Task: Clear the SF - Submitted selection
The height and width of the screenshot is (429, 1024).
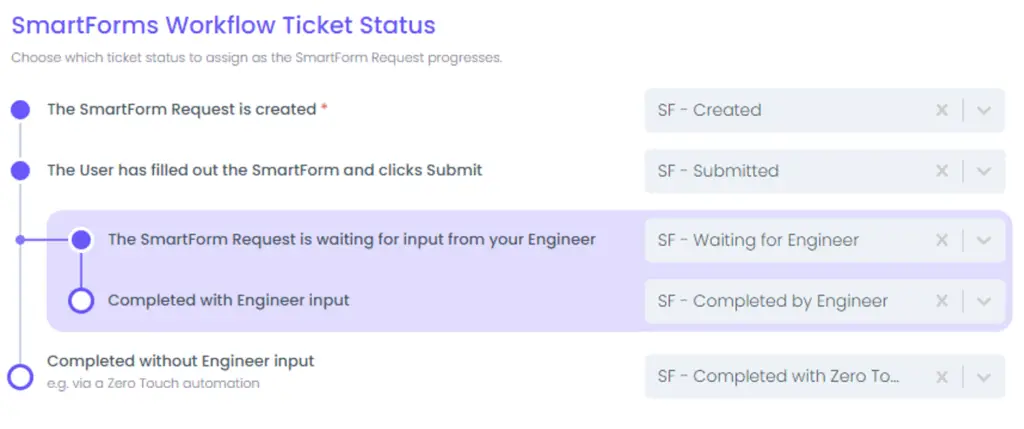Action: point(941,171)
